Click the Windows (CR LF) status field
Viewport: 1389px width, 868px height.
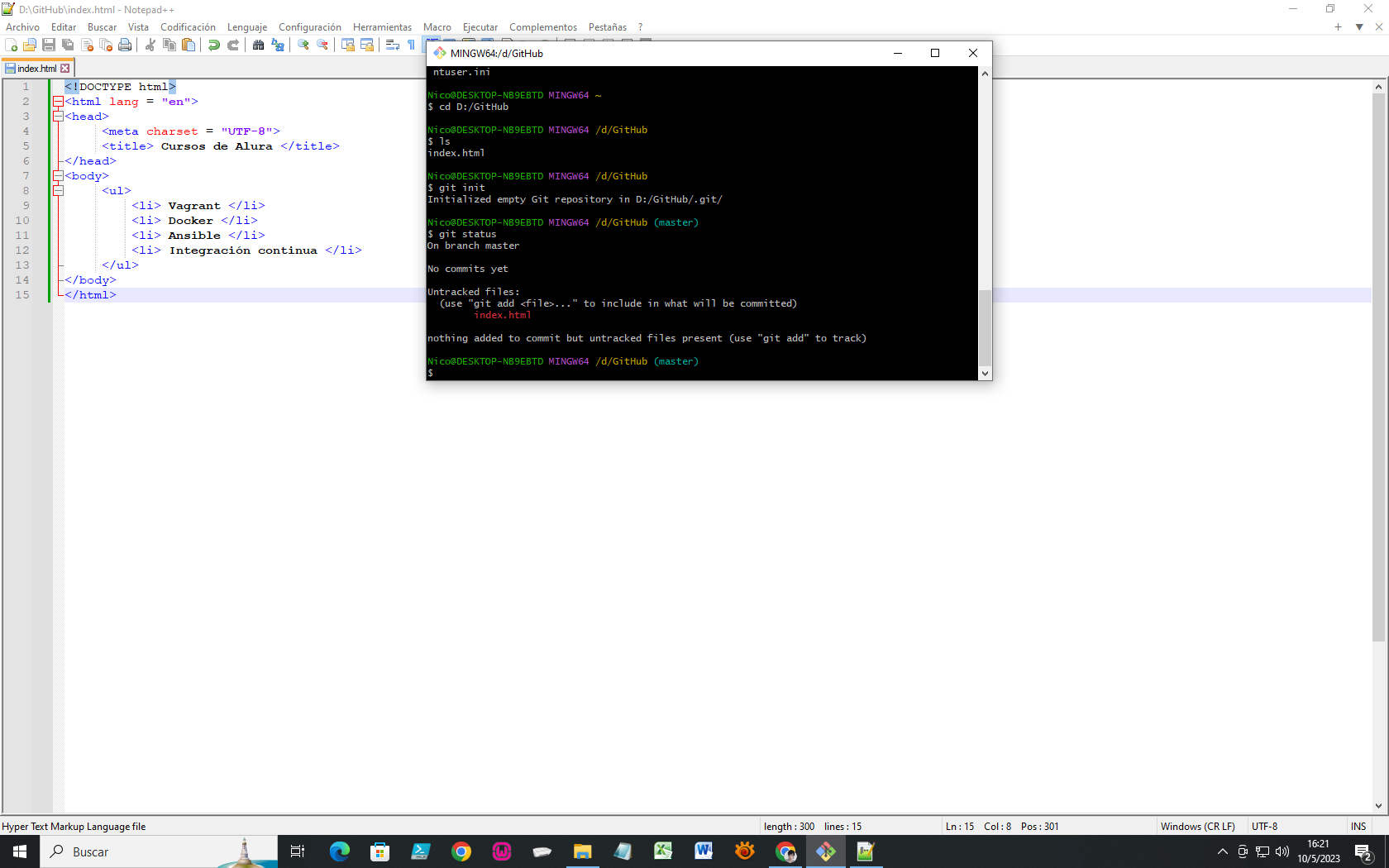(1197, 827)
